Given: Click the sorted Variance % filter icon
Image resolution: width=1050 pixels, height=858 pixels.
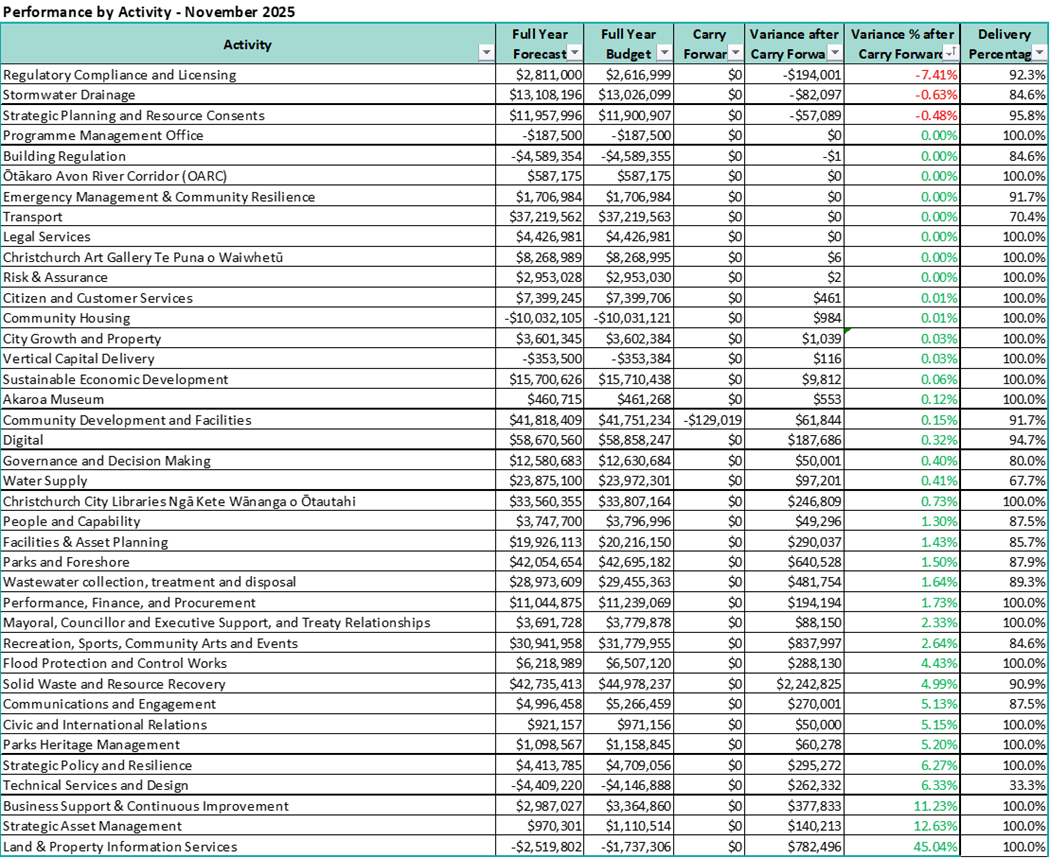Looking at the screenshot, I should pyautogui.click(x=950, y=54).
